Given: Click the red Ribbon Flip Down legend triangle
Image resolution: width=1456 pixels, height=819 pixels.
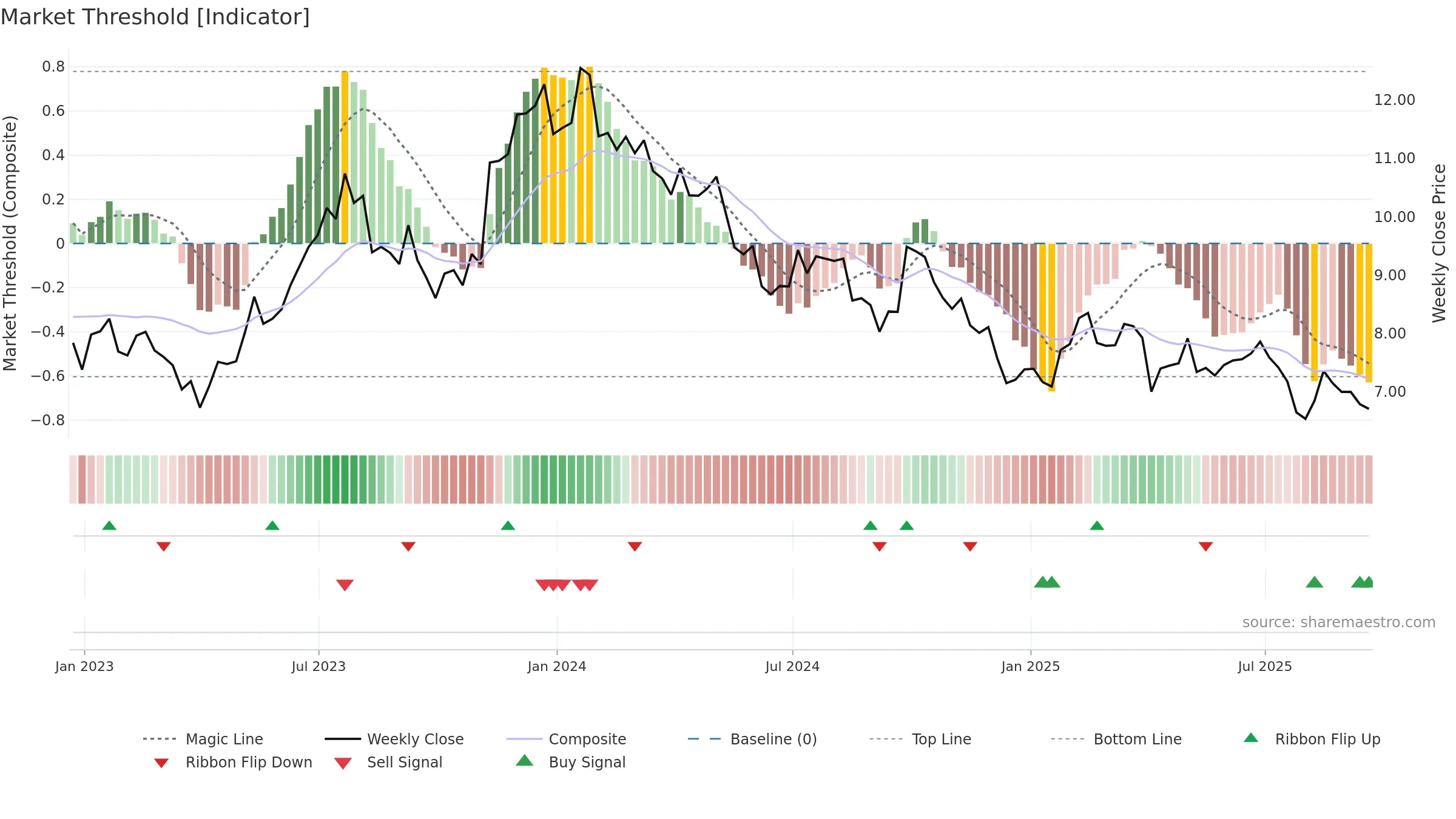Looking at the screenshot, I should coord(161,763).
